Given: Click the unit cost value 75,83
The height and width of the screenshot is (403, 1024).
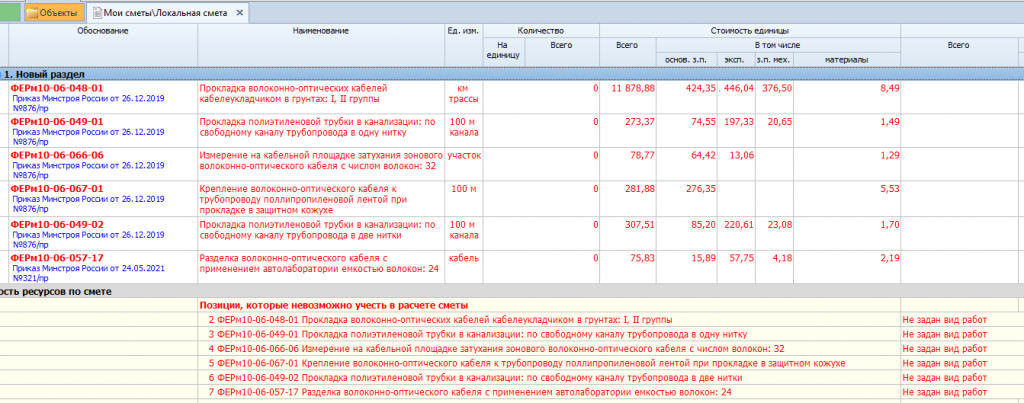Looking at the screenshot, I should pyautogui.click(x=643, y=258).
